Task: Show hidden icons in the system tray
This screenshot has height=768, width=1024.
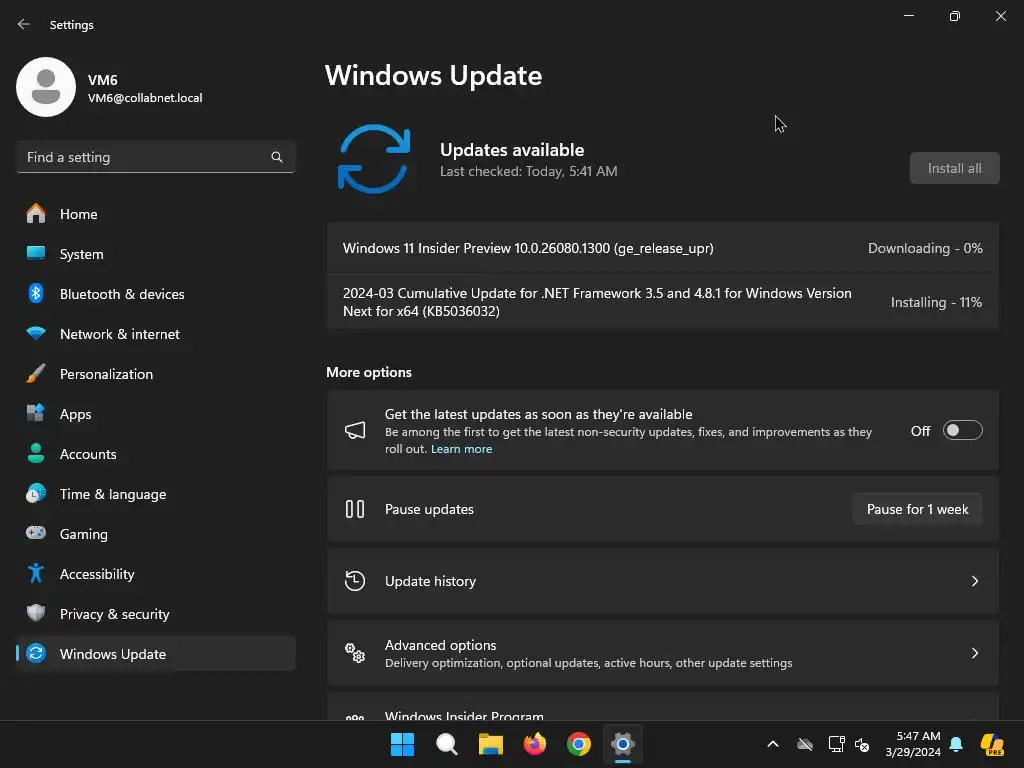Action: point(773,744)
